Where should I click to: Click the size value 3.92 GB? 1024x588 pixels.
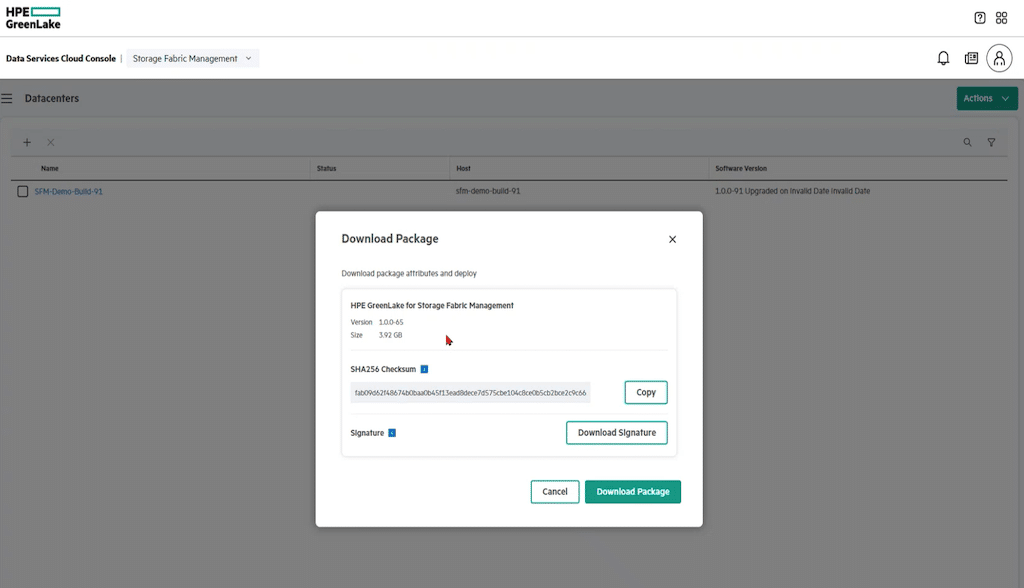(x=390, y=335)
